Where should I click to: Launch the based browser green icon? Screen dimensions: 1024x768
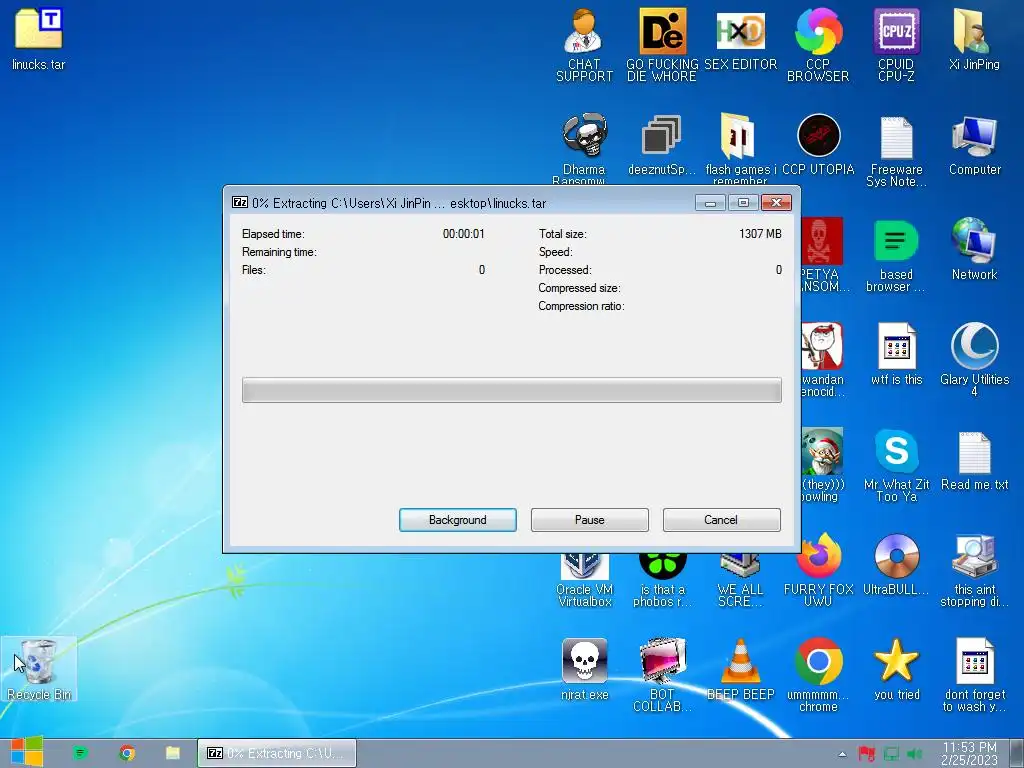click(896, 256)
